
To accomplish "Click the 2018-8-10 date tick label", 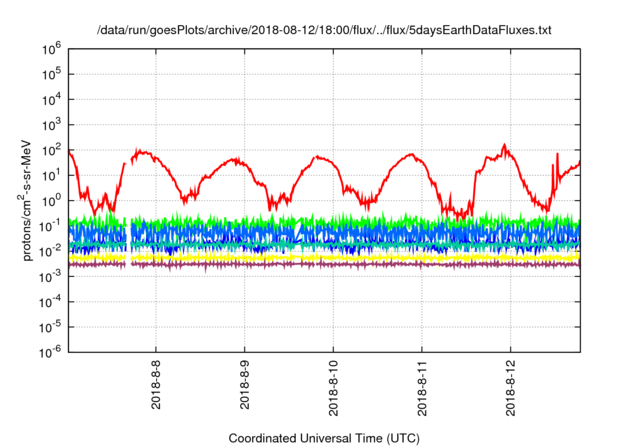I will coord(333,388).
